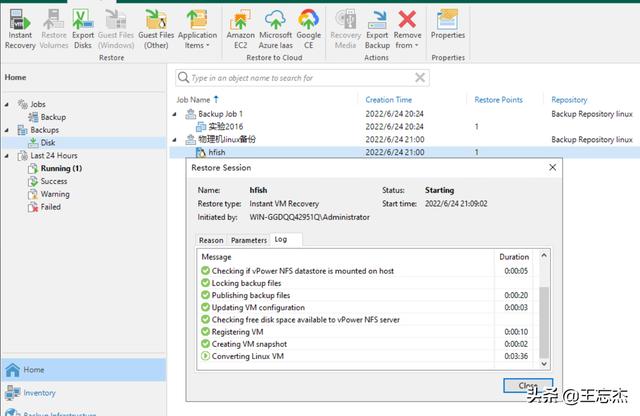This screenshot has height=416, width=640.
Task: Collapse the Jobs tree node
Action: click(x=7, y=105)
